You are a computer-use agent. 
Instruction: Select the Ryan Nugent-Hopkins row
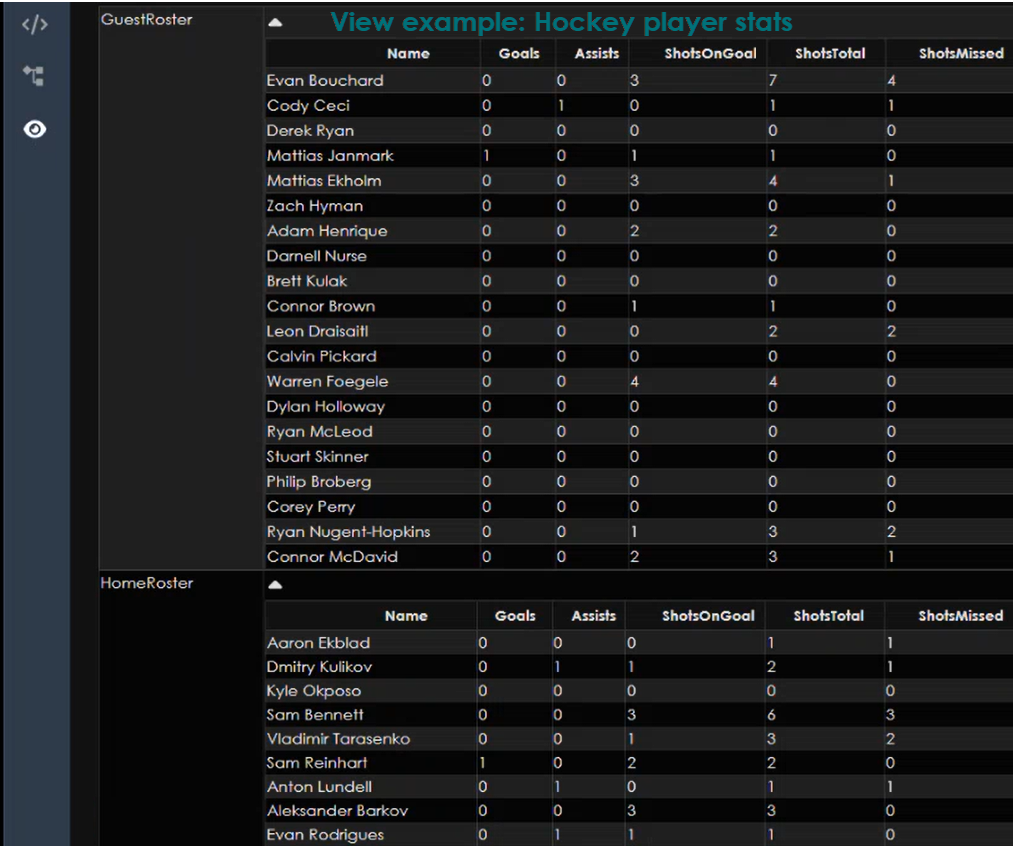pyautogui.click(x=348, y=532)
